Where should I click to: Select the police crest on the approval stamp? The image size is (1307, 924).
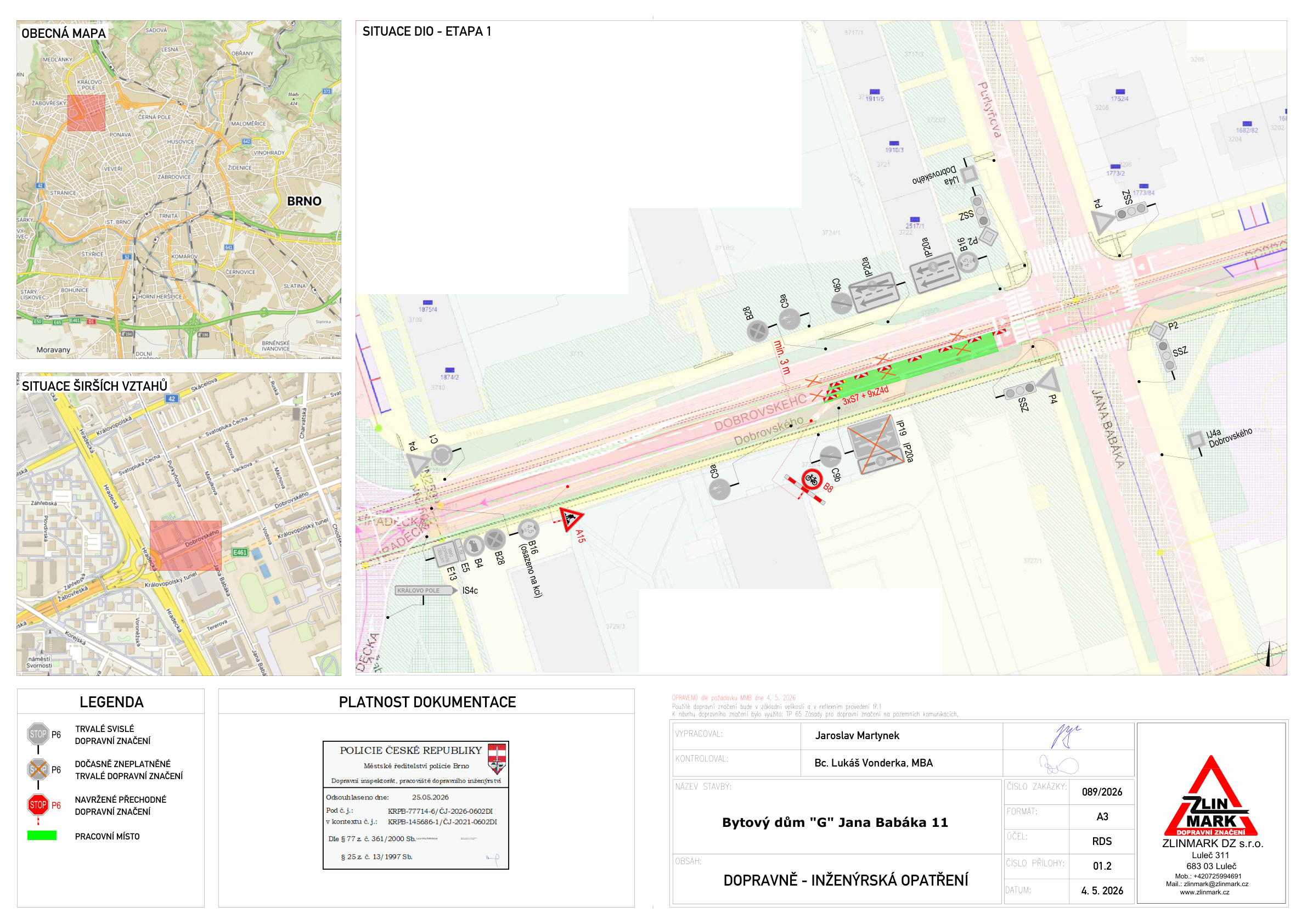point(497,758)
